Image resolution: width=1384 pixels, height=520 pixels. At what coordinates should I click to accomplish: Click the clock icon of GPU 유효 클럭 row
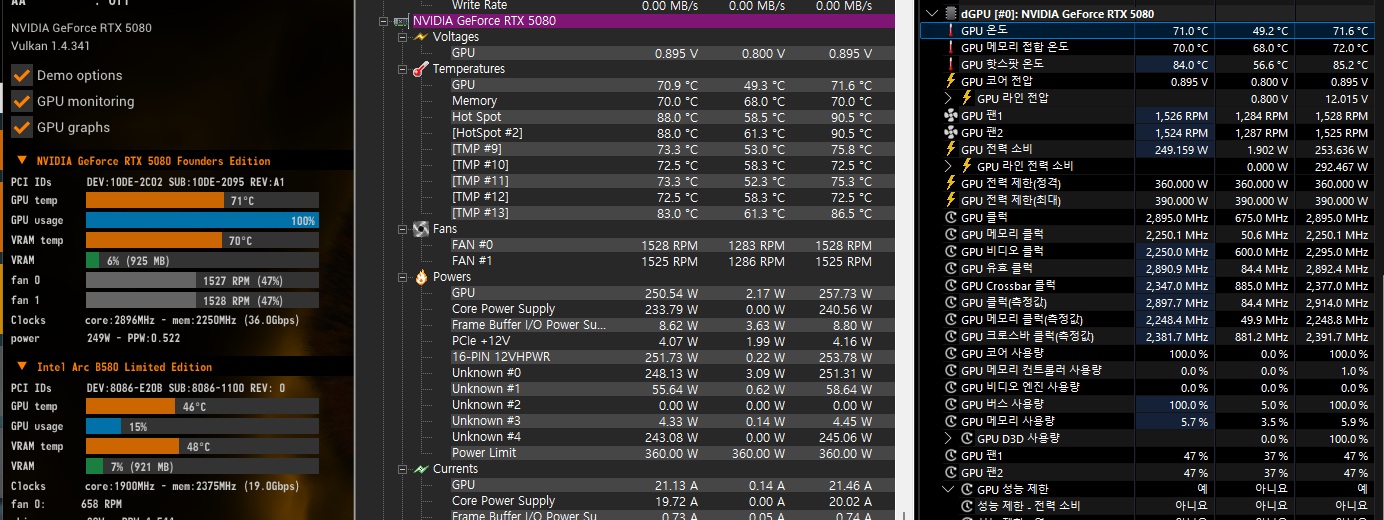pos(950,268)
